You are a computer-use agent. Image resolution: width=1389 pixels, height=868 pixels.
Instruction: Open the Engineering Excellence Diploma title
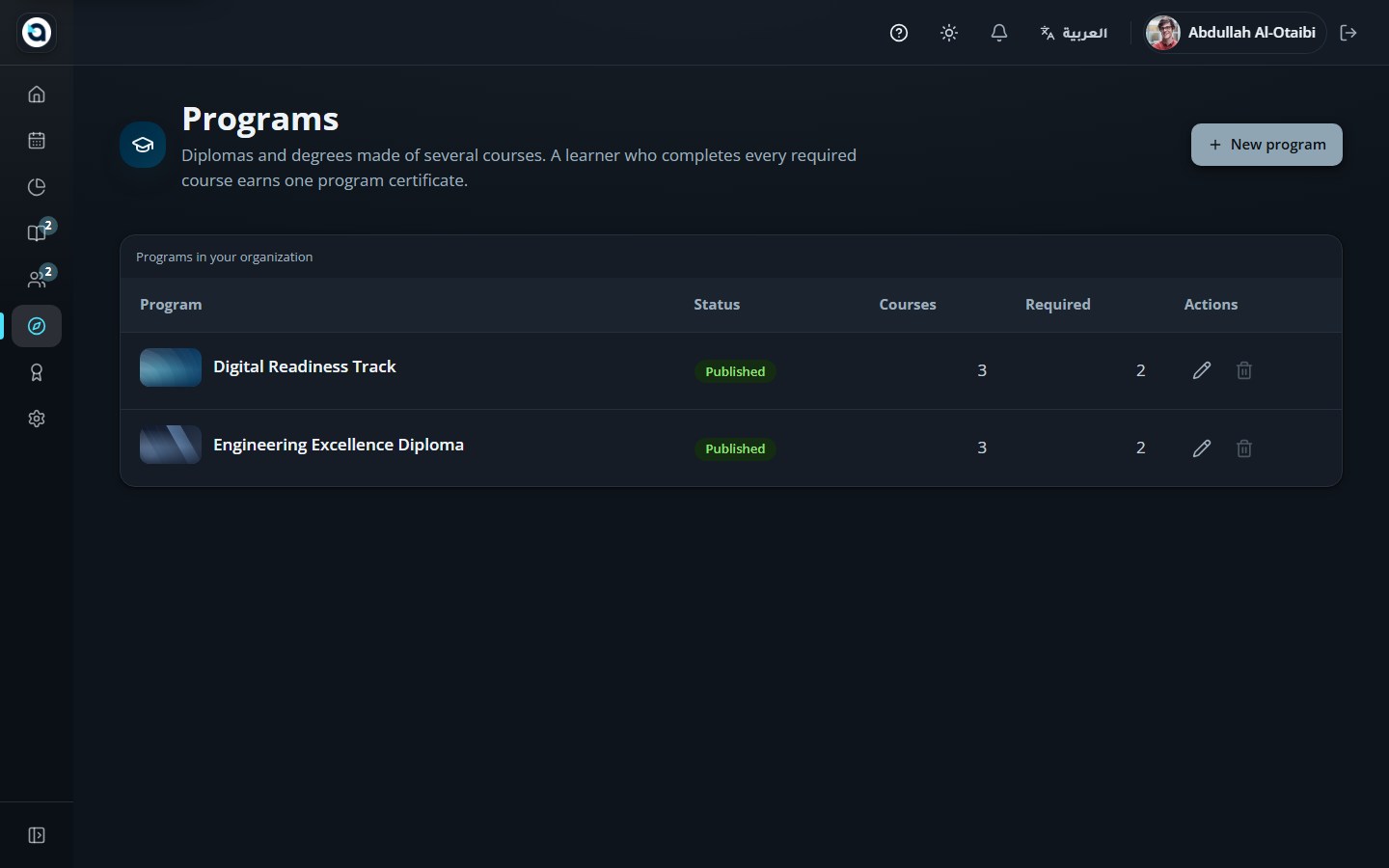coord(339,445)
